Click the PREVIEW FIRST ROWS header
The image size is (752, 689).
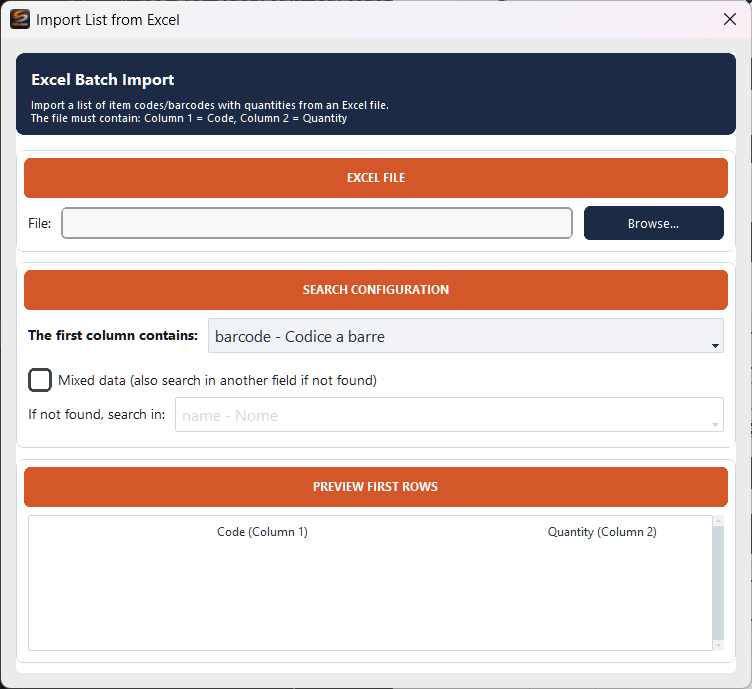(x=376, y=487)
